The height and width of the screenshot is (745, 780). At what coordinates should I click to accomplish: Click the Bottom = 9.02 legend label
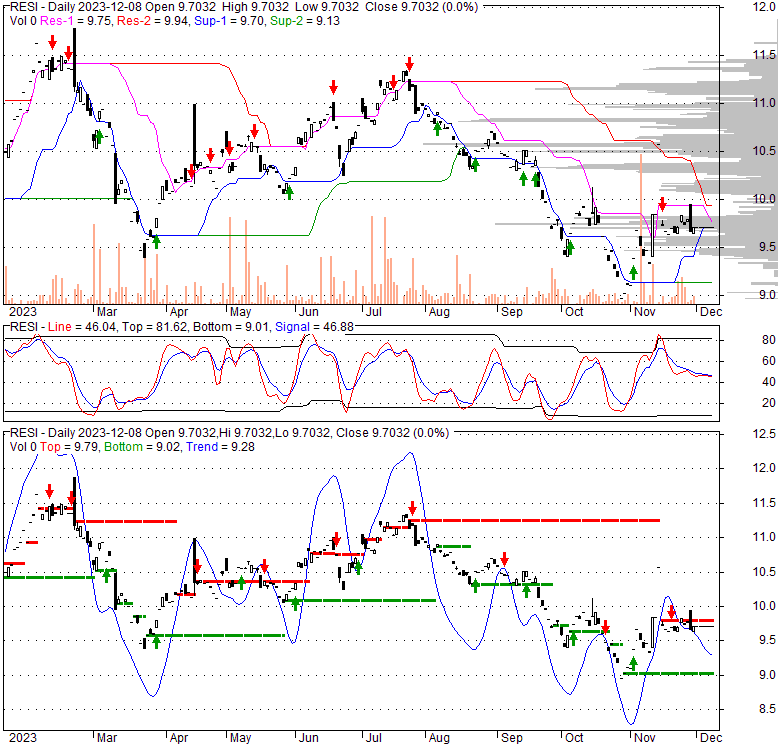point(143,447)
